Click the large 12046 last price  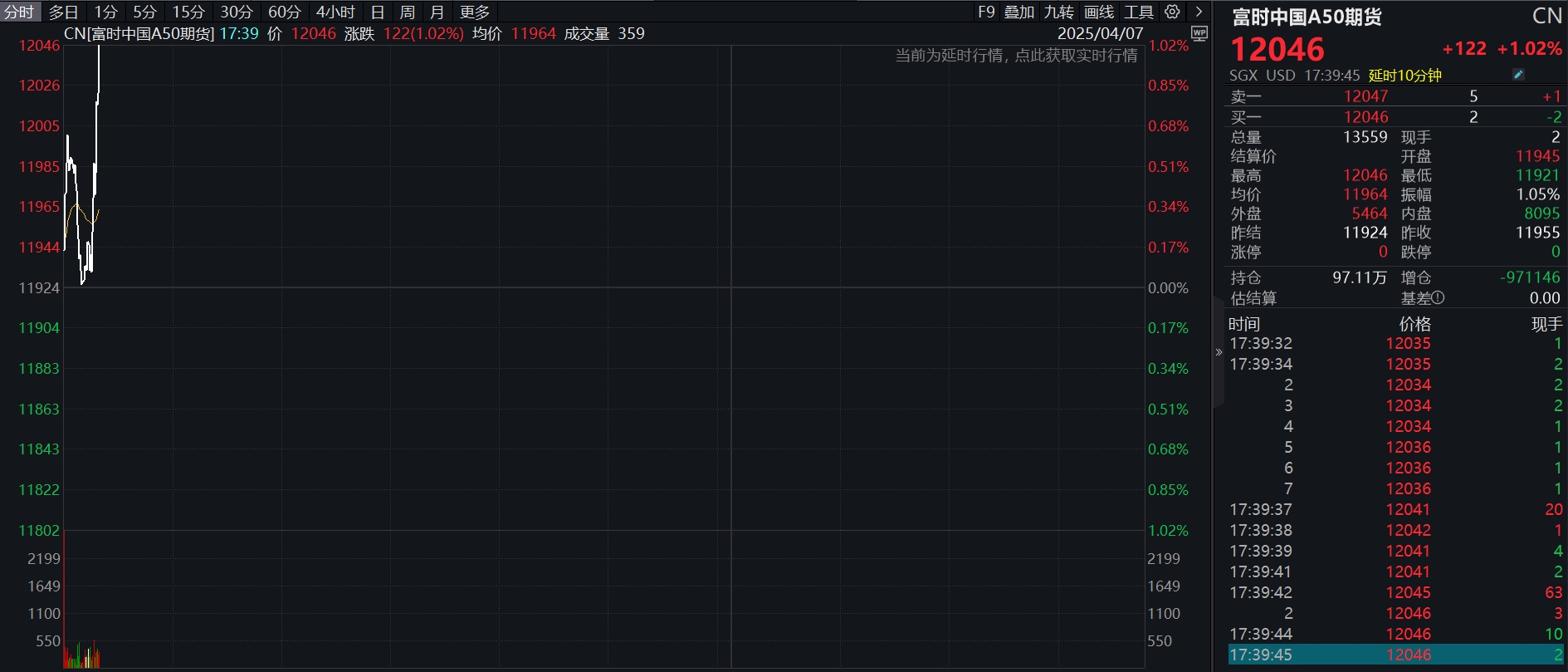(1277, 49)
